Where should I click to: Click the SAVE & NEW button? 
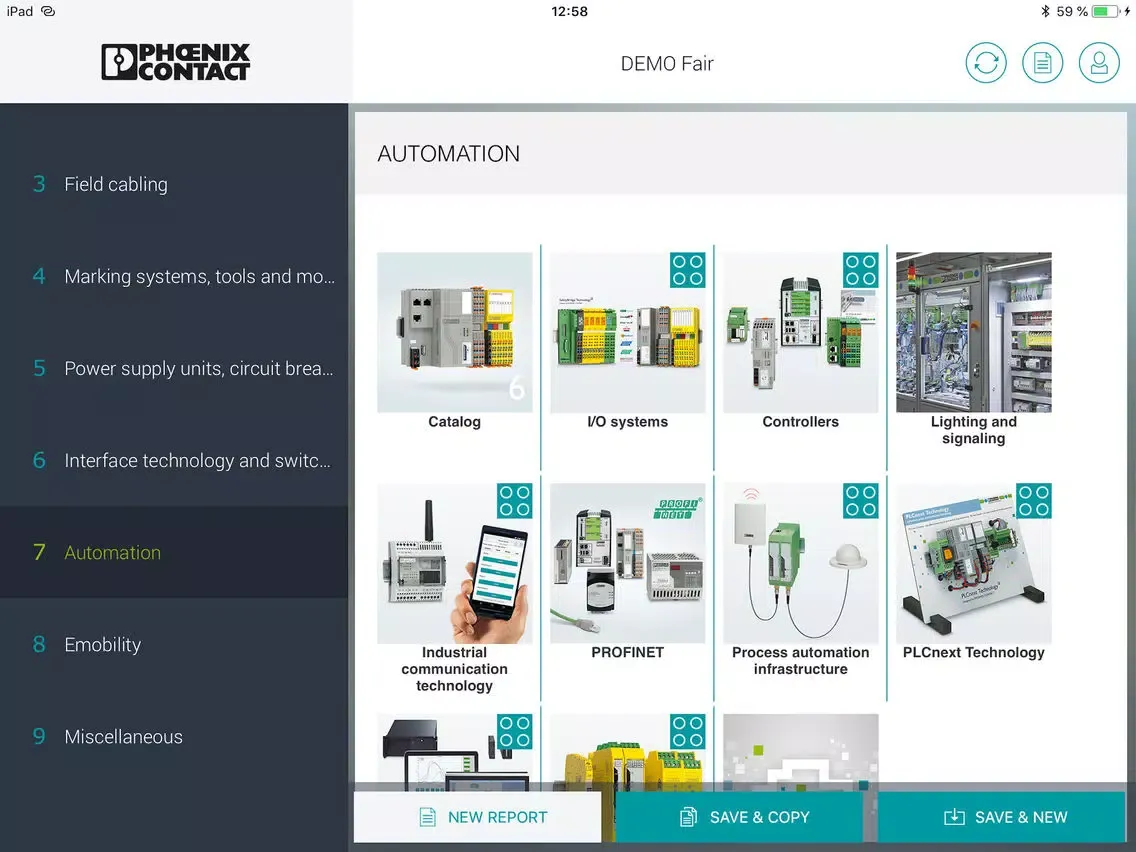click(x=1001, y=817)
